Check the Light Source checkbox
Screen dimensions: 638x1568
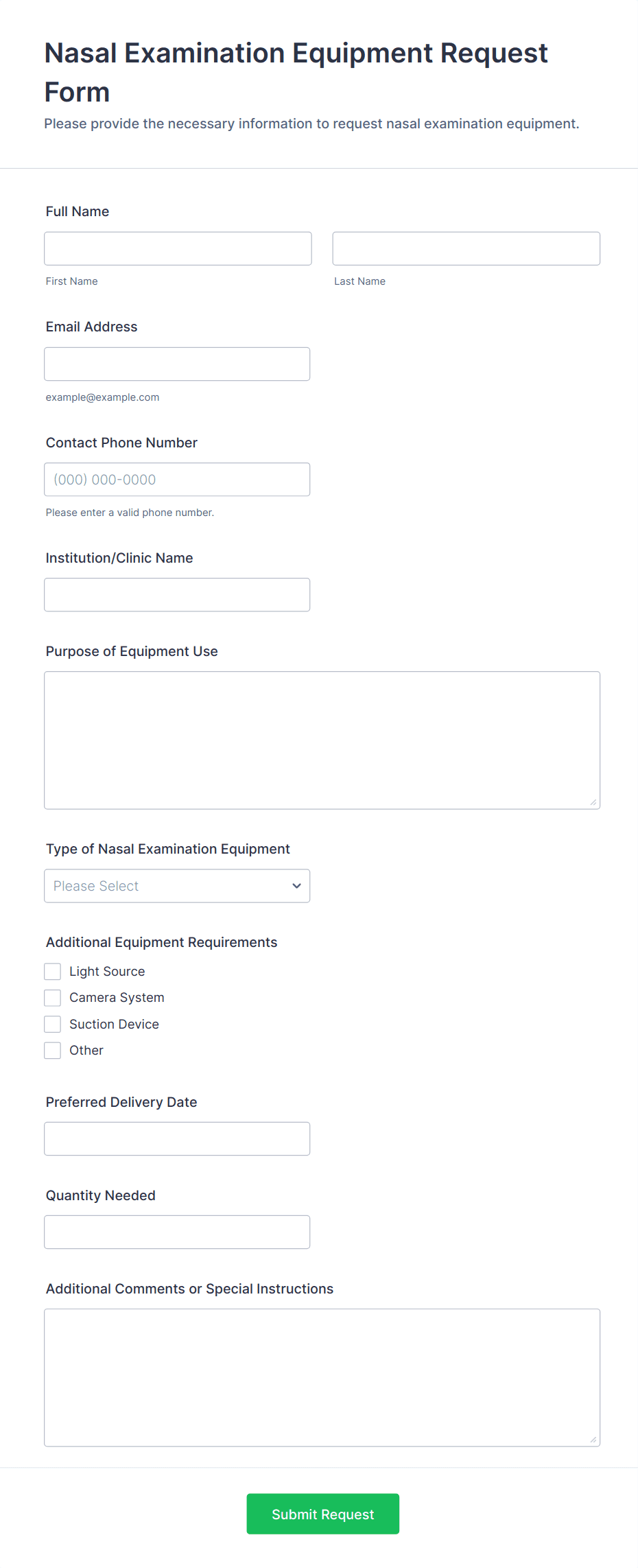coord(53,972)
